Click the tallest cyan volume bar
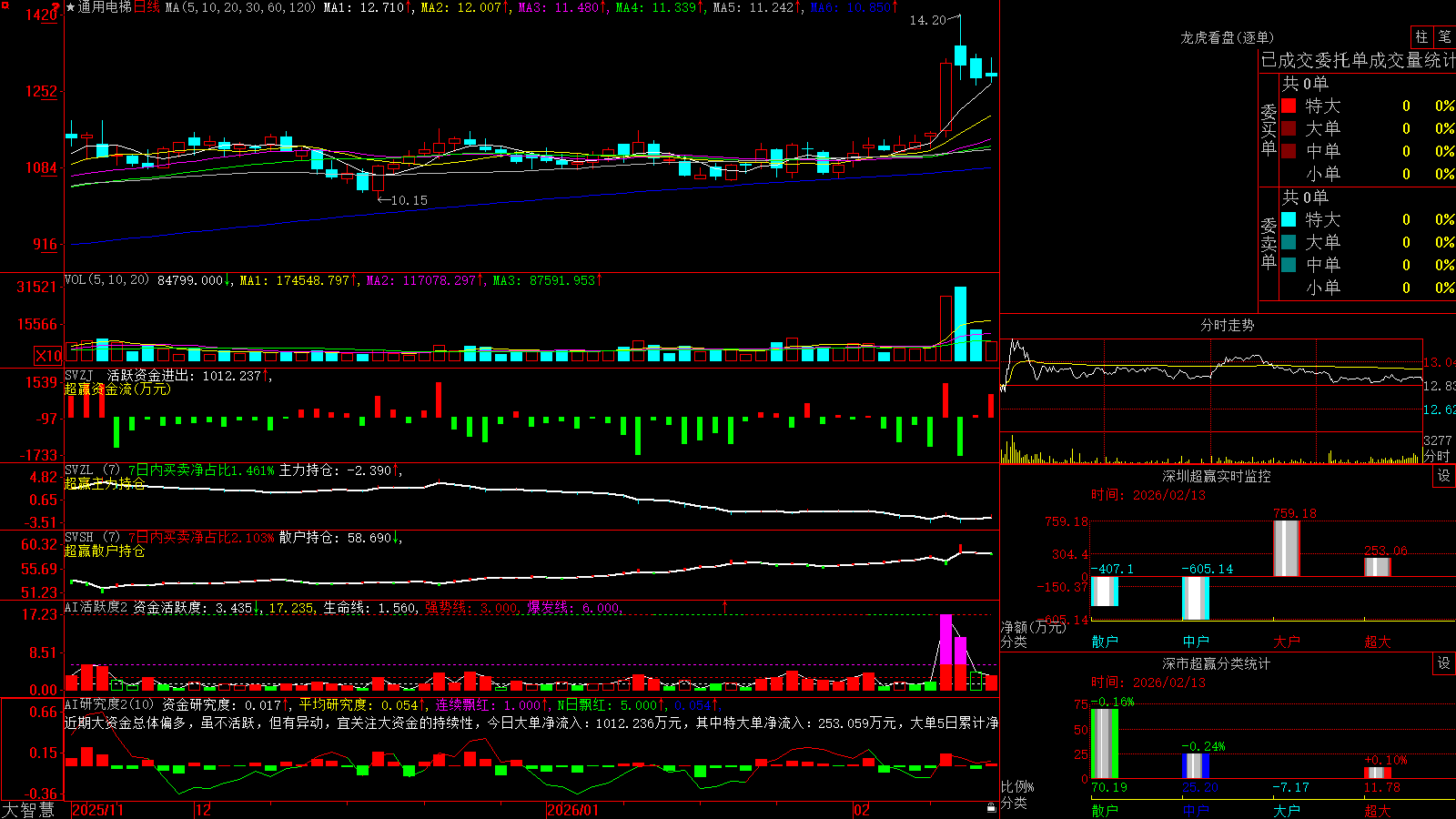The height and width of the screenshot is (819, 1456). click(960, 324)
